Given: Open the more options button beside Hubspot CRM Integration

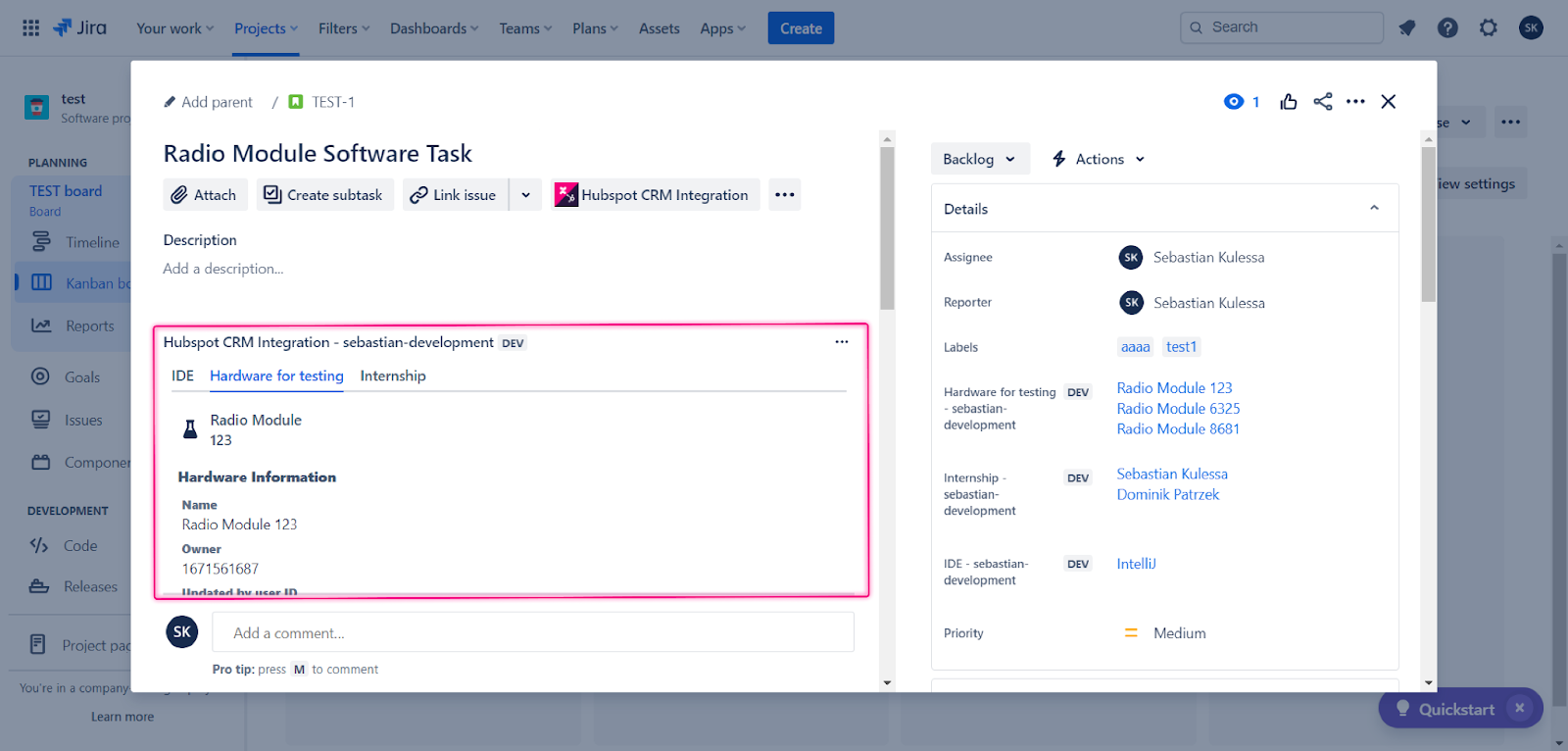Looking at the screenshot, I should (x=785, y=195).
